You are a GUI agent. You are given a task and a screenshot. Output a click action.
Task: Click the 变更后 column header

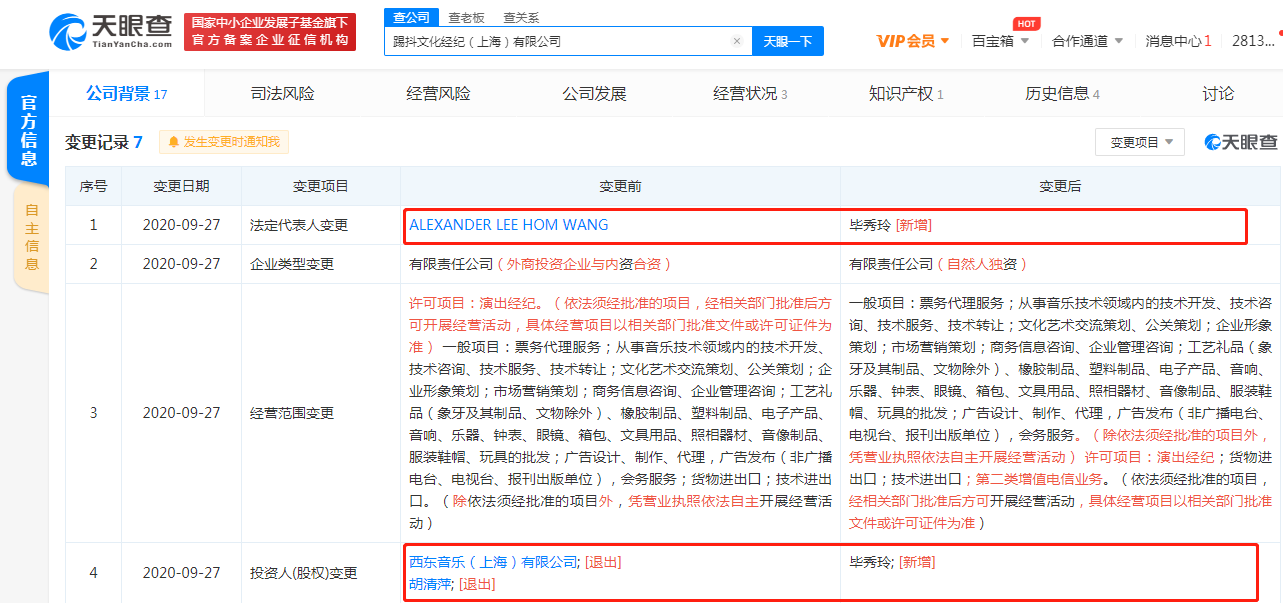tap(1060, 186)
